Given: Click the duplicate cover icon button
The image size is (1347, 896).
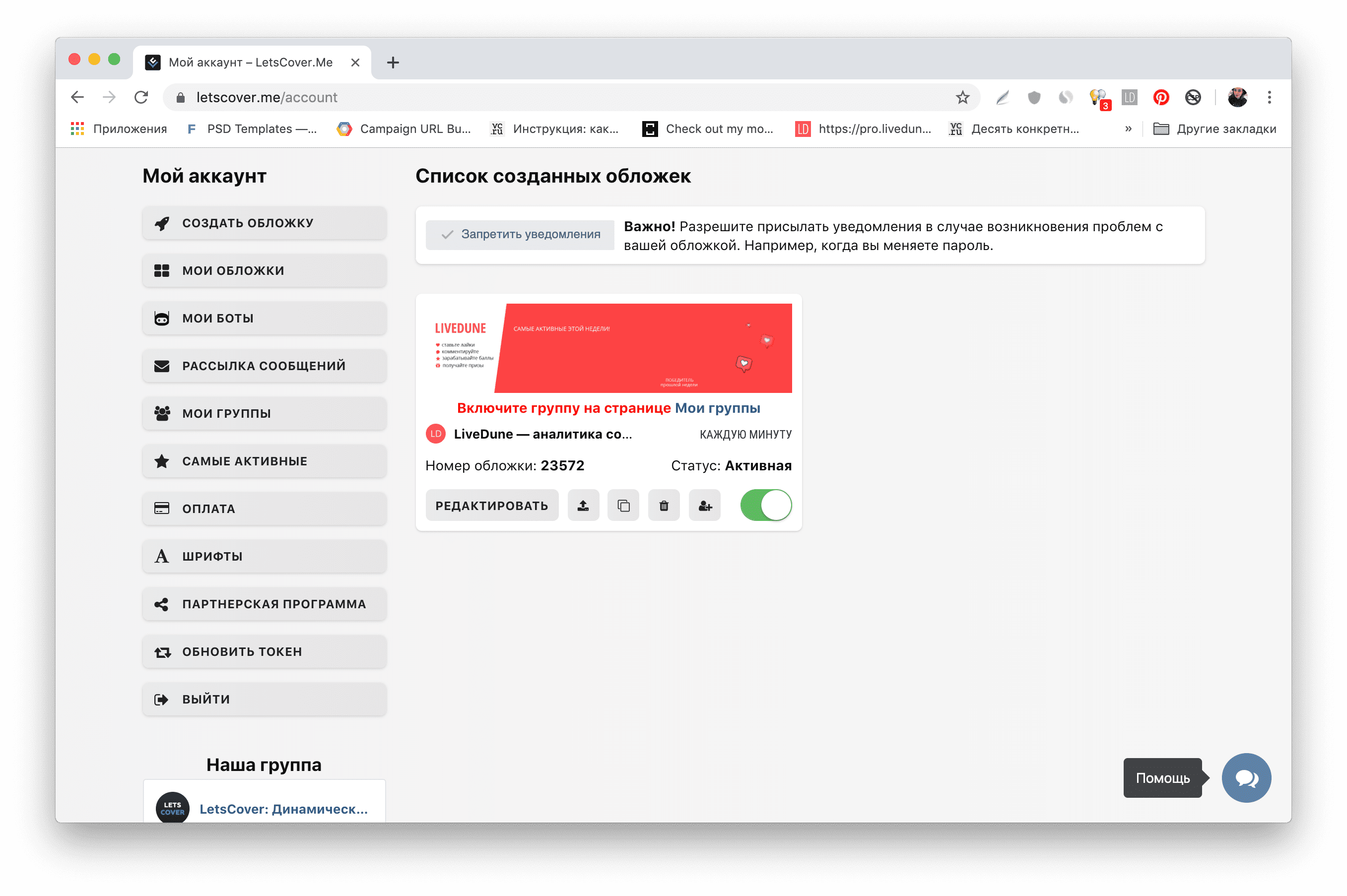Looking at the screenshot, I should [623, 505].
